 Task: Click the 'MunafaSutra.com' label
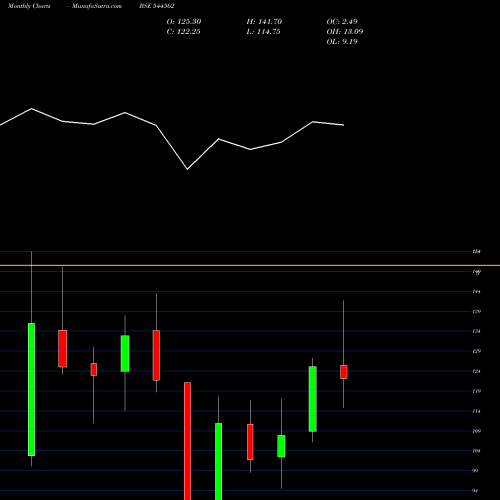pyautogui.click(x=97, y=6)
